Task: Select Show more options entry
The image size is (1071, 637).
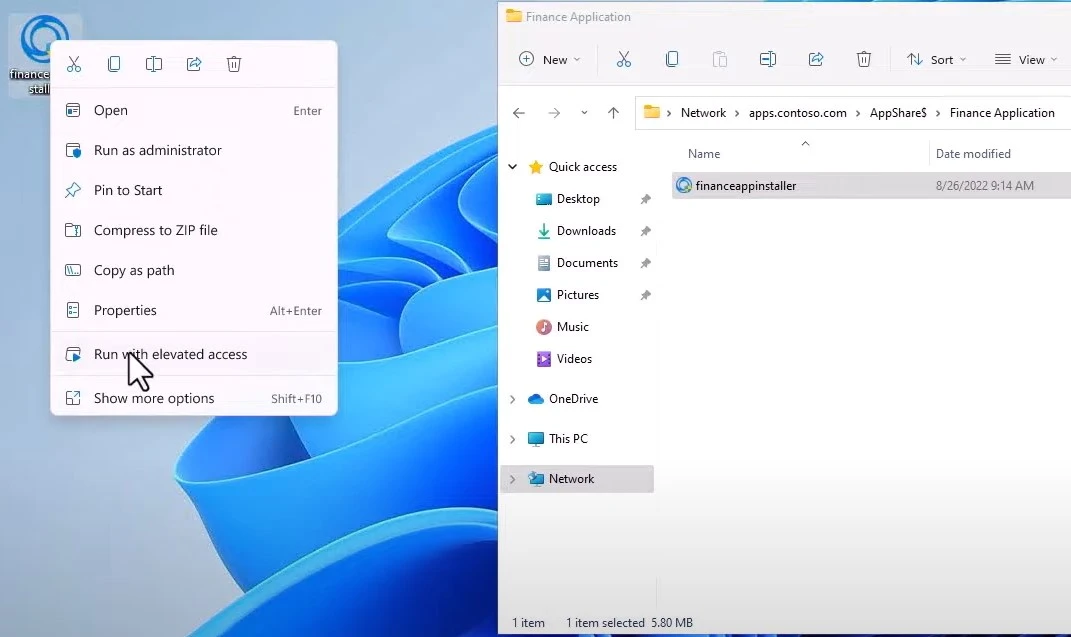Action: (154, 398)
